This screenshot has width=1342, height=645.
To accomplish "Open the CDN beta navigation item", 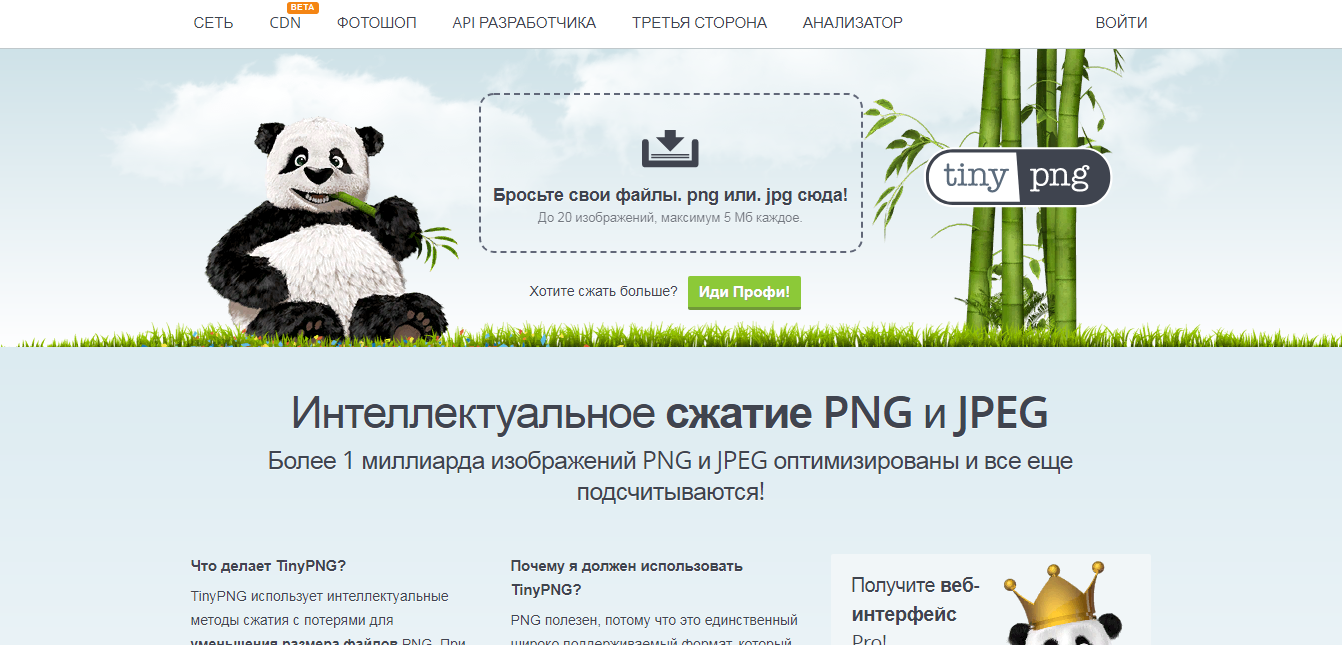I will coord(285,23).
